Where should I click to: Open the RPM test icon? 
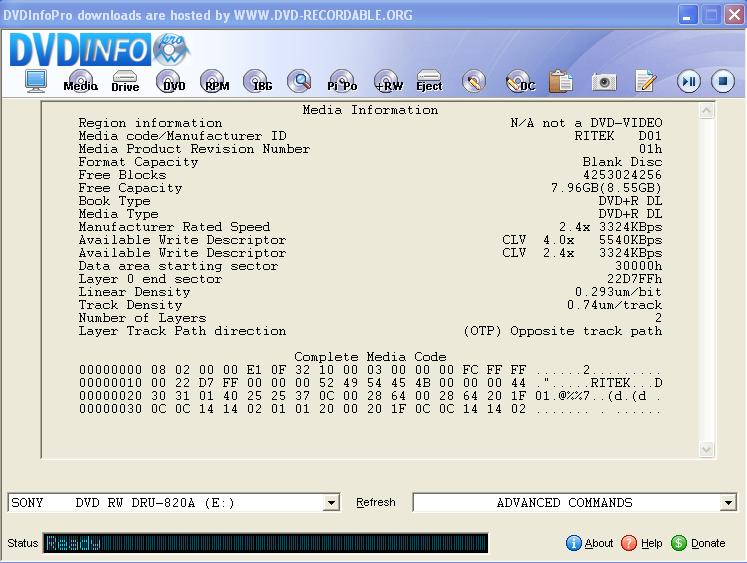tap(214, 81)
